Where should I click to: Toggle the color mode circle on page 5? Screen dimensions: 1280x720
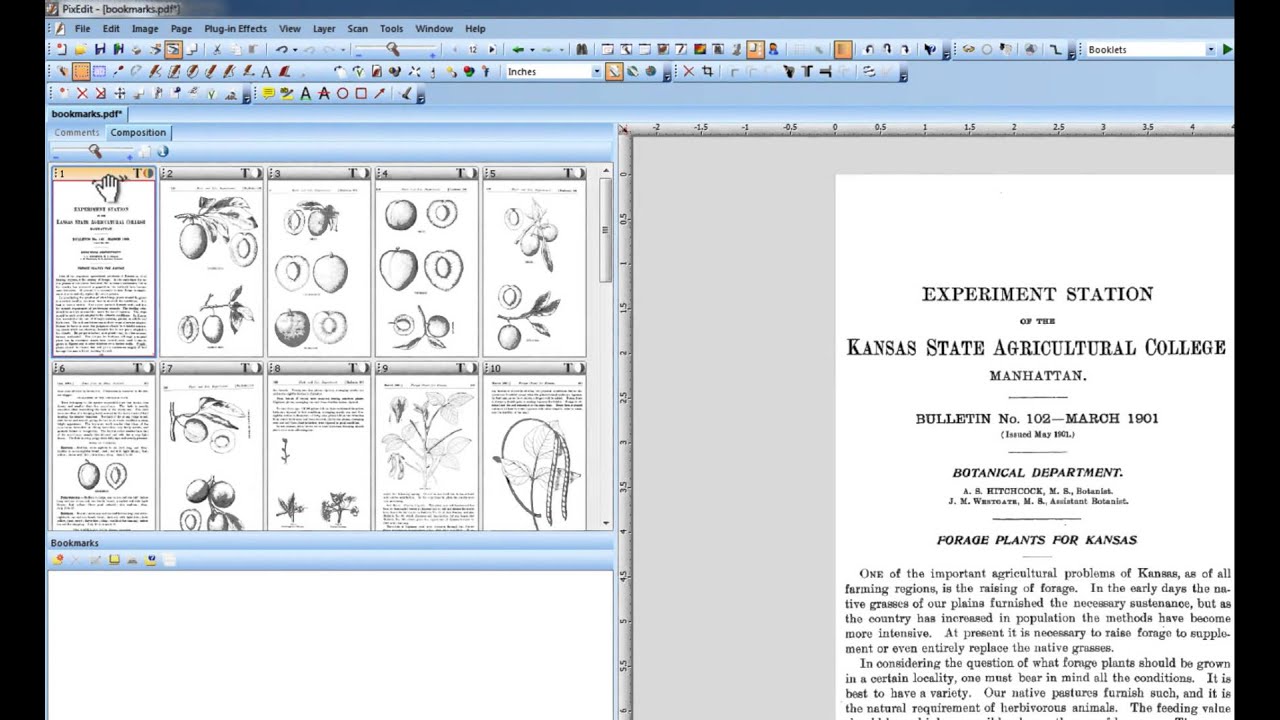(580, 173)
